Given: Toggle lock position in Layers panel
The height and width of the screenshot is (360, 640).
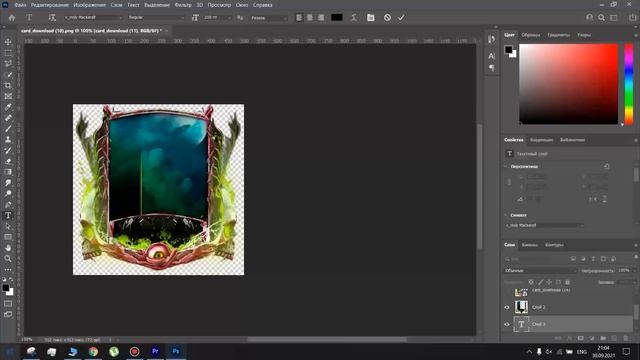Looking at the screenshot, I should click(549, 282).
